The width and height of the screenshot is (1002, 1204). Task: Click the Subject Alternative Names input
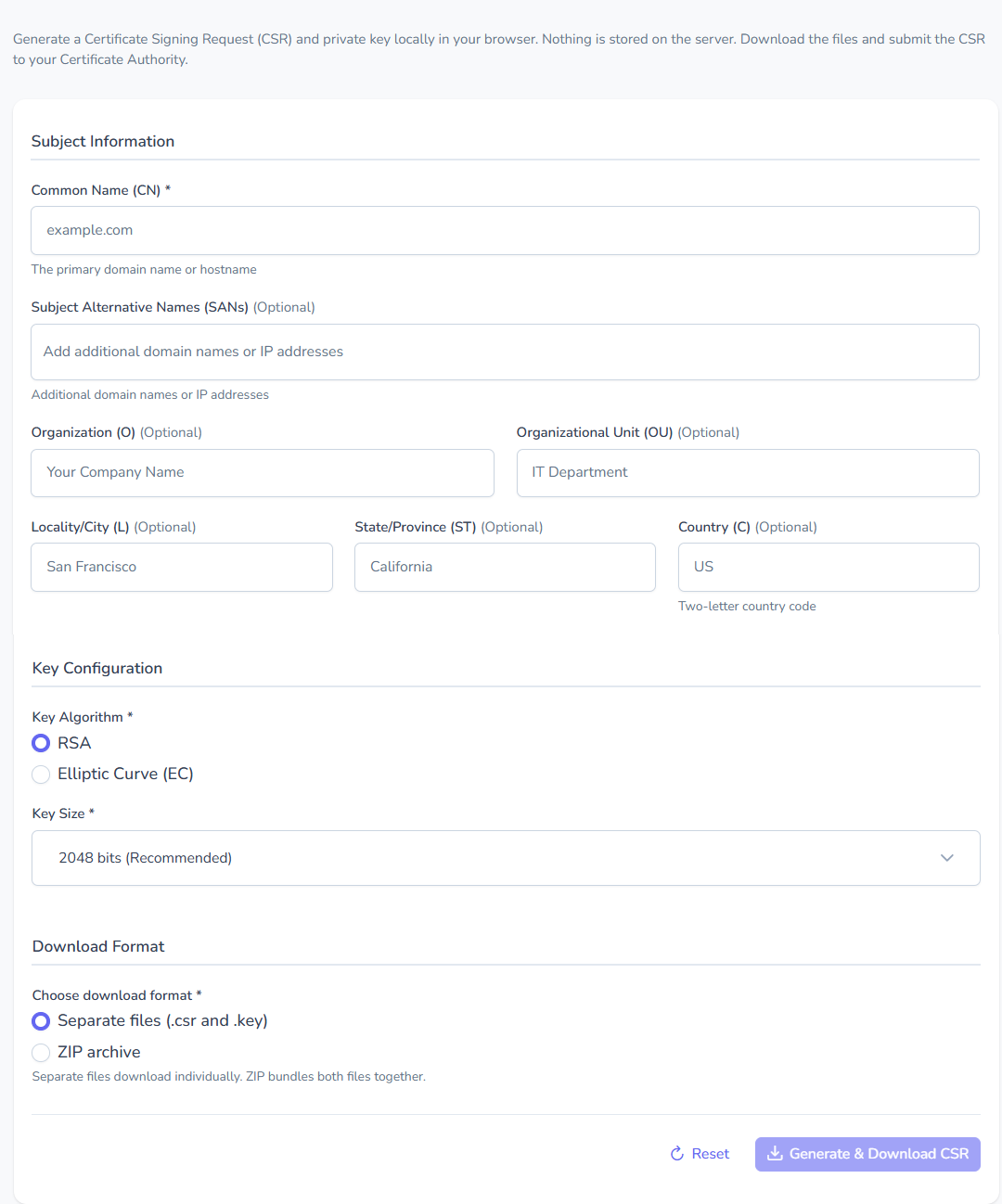click(506, 352)
